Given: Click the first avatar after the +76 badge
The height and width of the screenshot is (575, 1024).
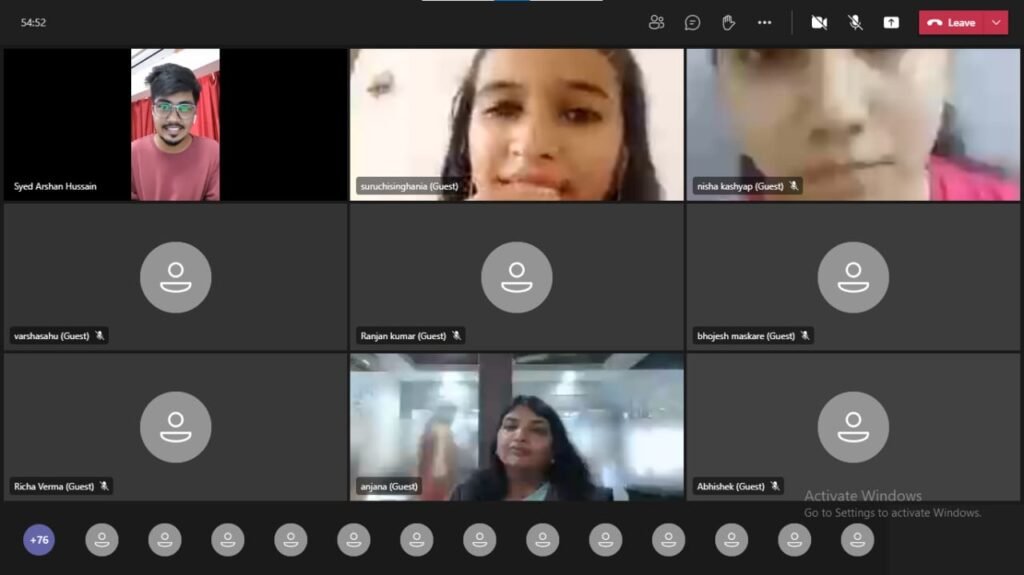Looking at the screenshot, I should [102, 540].
